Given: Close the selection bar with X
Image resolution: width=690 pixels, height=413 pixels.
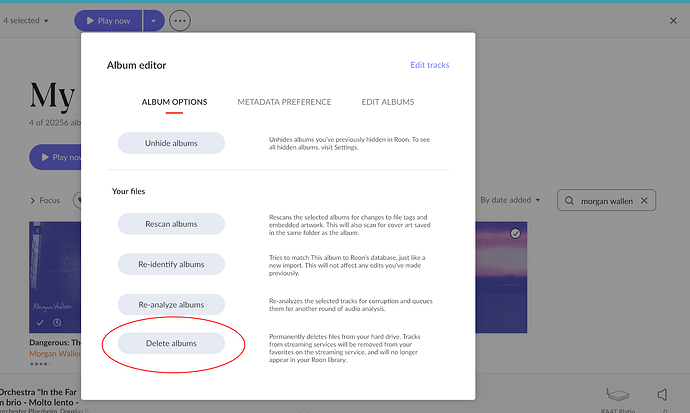Looking at the screenshot, I should (672, 20).
